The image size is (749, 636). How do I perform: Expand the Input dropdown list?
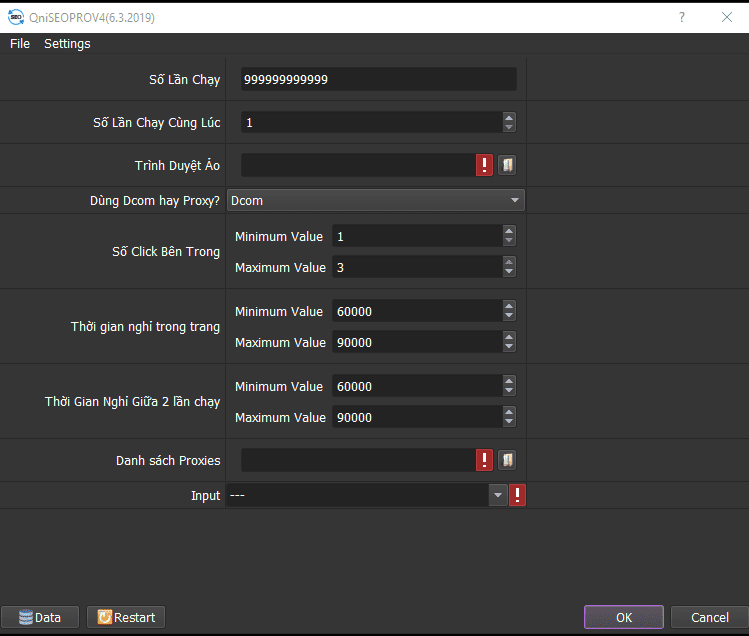[497, 495]
